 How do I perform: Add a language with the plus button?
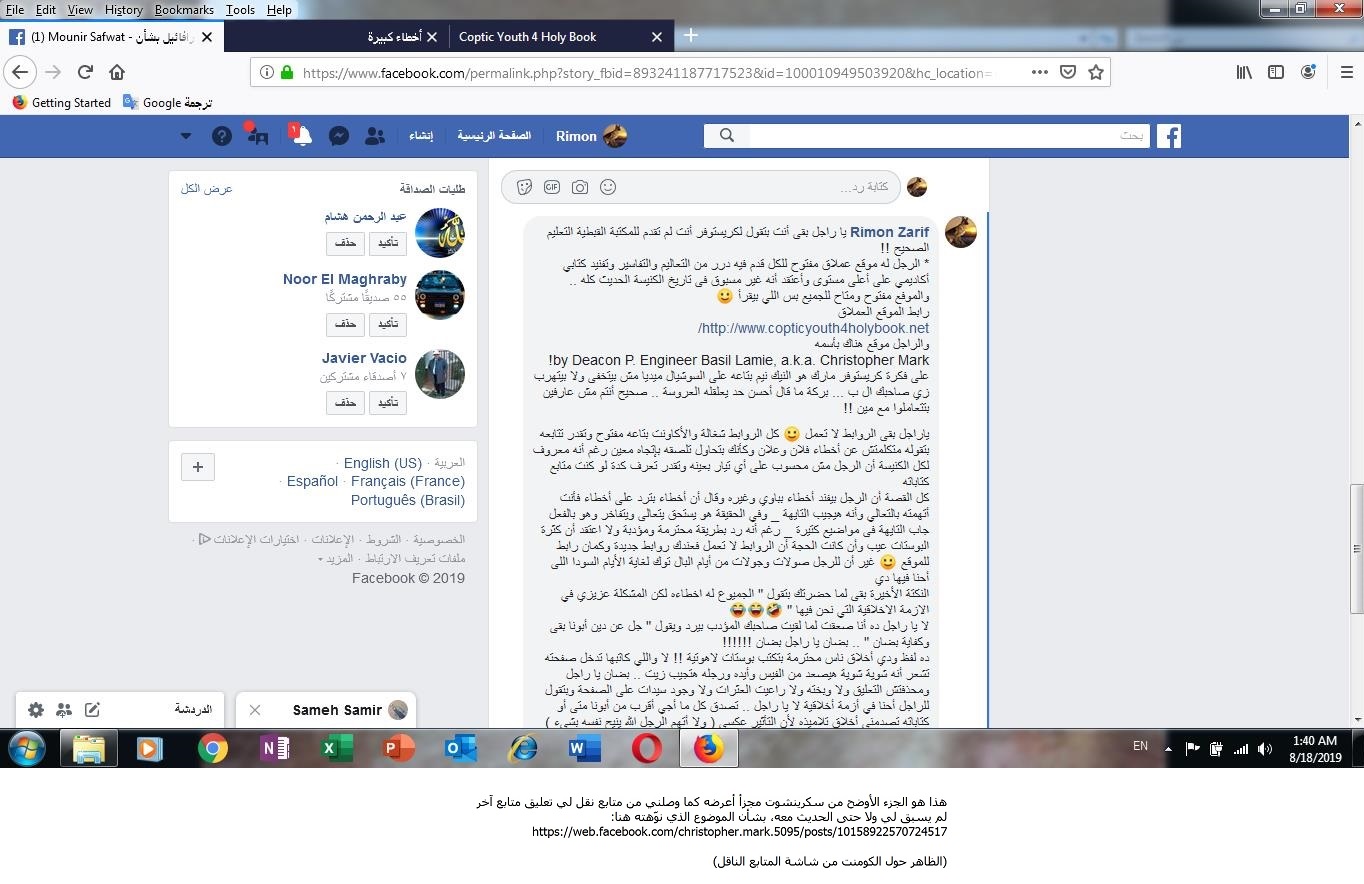pos(198,466)
